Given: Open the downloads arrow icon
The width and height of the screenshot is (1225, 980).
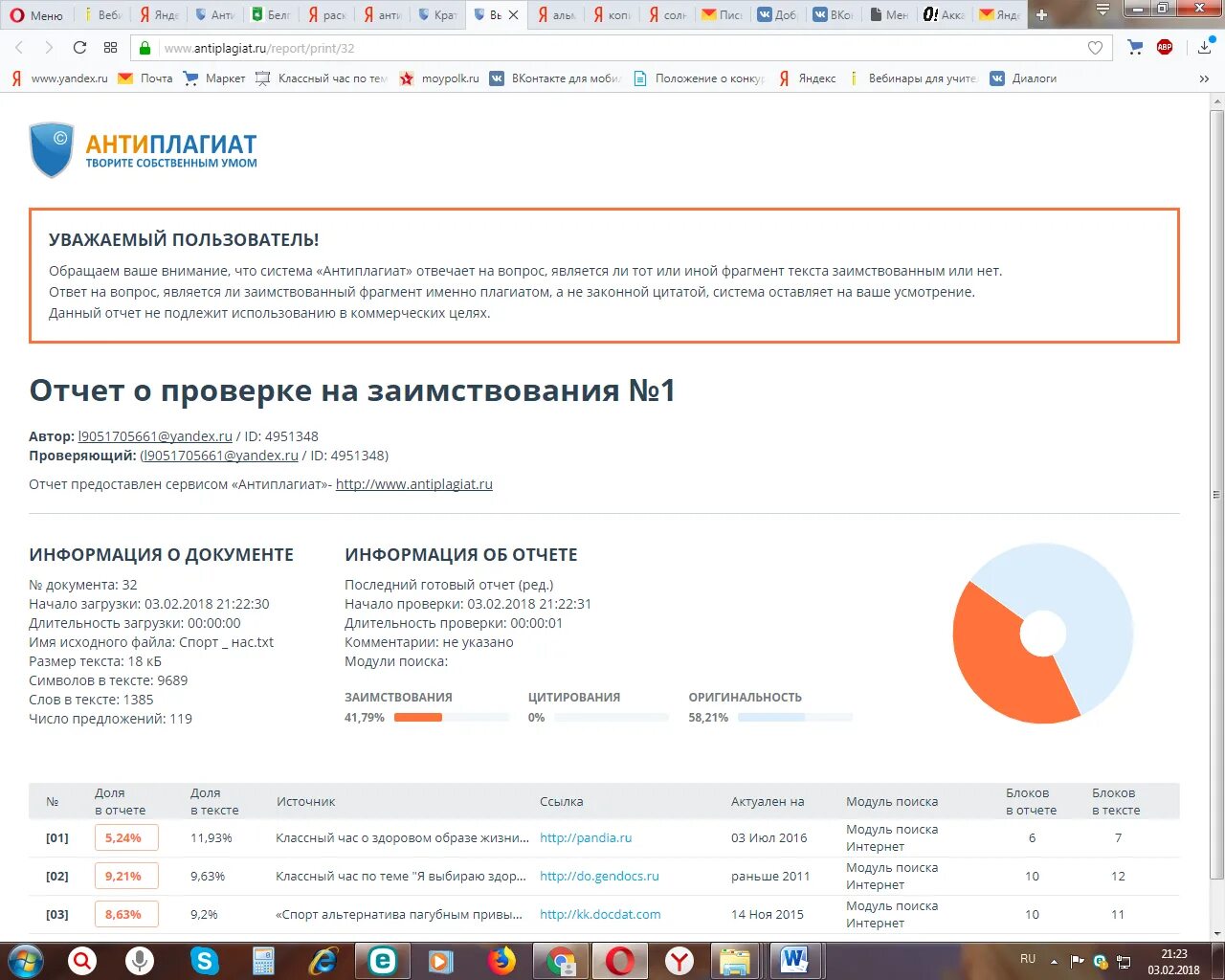Looking at the screenshot, I should 1204,47.
